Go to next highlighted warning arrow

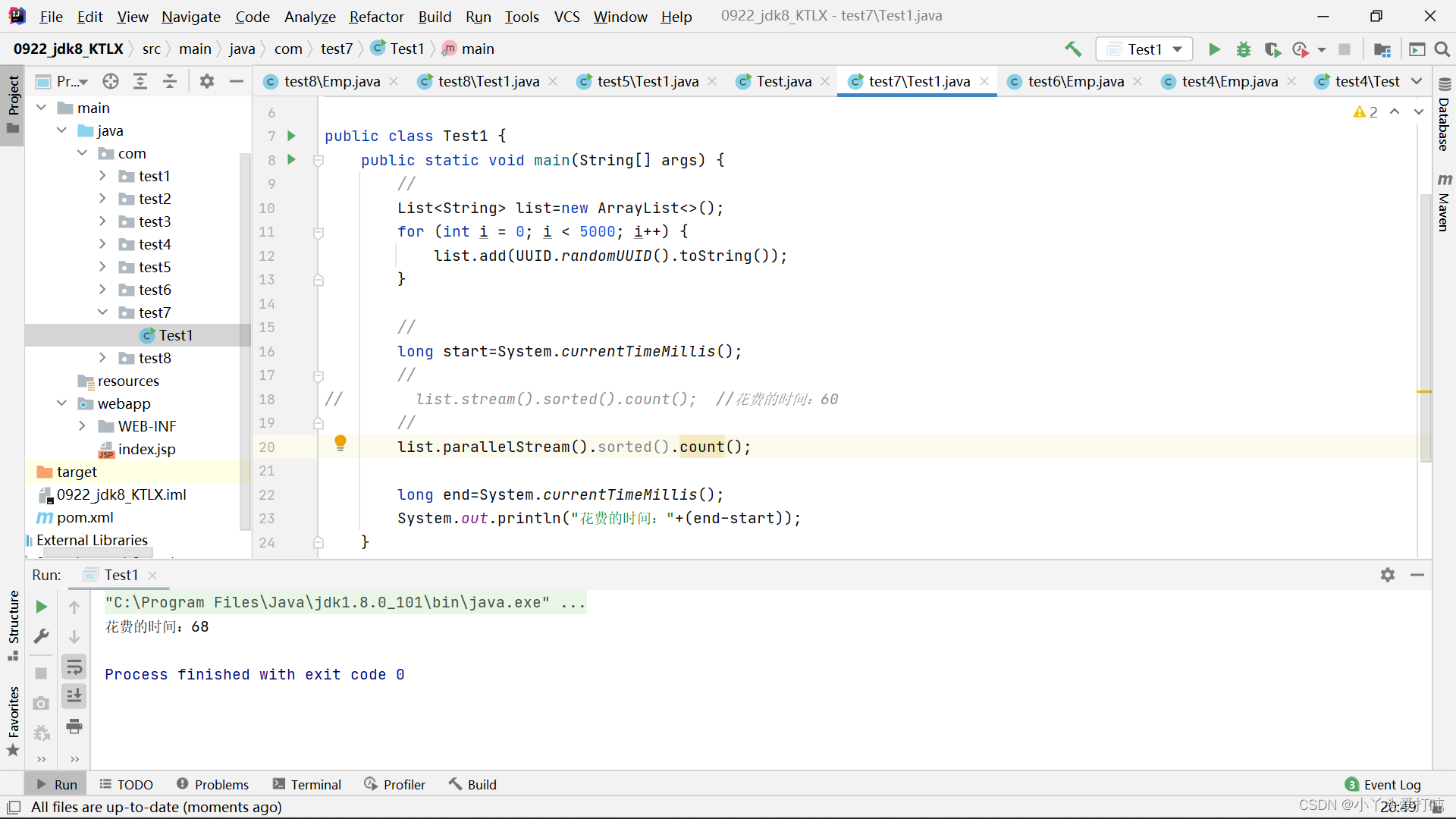tap(1418, 111)
